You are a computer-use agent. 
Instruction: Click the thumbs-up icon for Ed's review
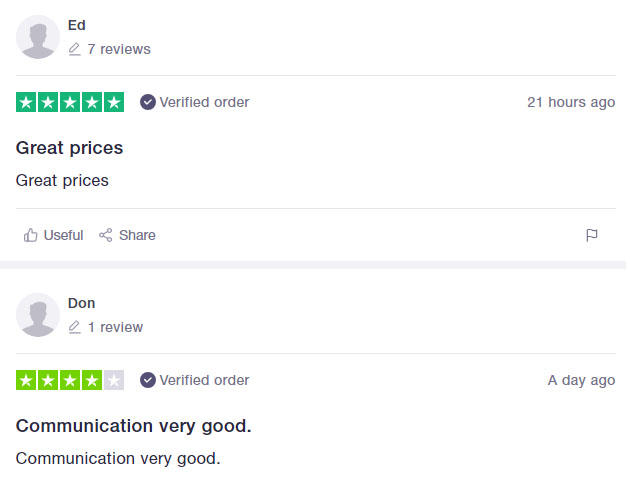click(x=30, y=235)
